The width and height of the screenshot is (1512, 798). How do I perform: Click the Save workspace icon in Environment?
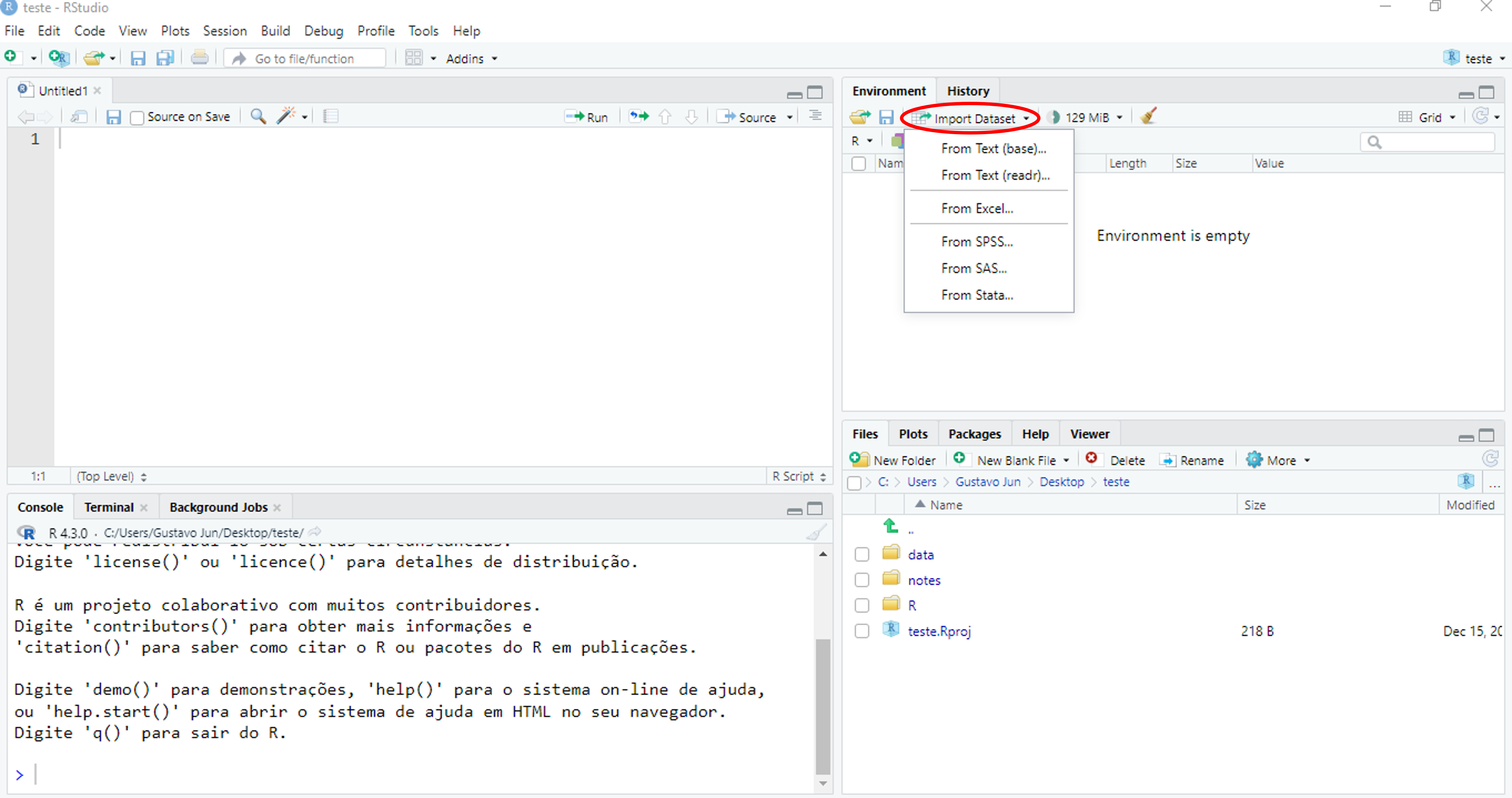coord(886,117)
